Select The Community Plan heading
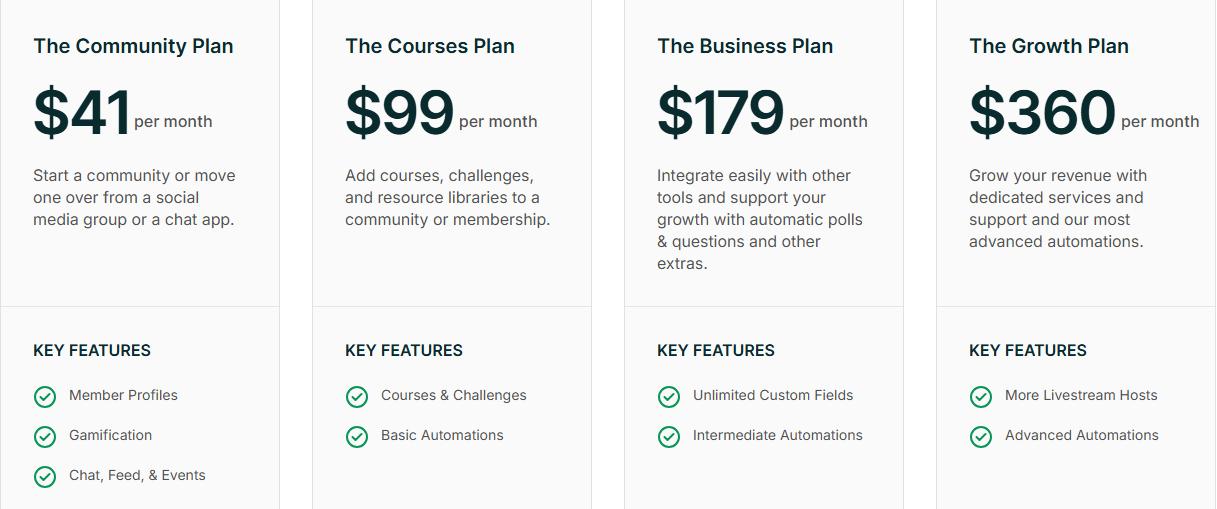Viewport: 1217px width, 509px height. point(133,46)
